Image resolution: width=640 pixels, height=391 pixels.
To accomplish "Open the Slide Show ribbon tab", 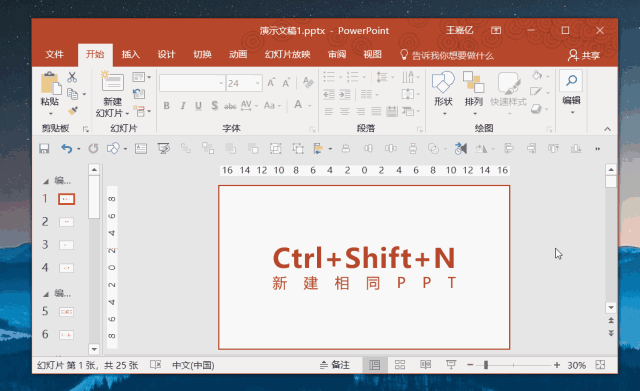I will click(287, 55).
